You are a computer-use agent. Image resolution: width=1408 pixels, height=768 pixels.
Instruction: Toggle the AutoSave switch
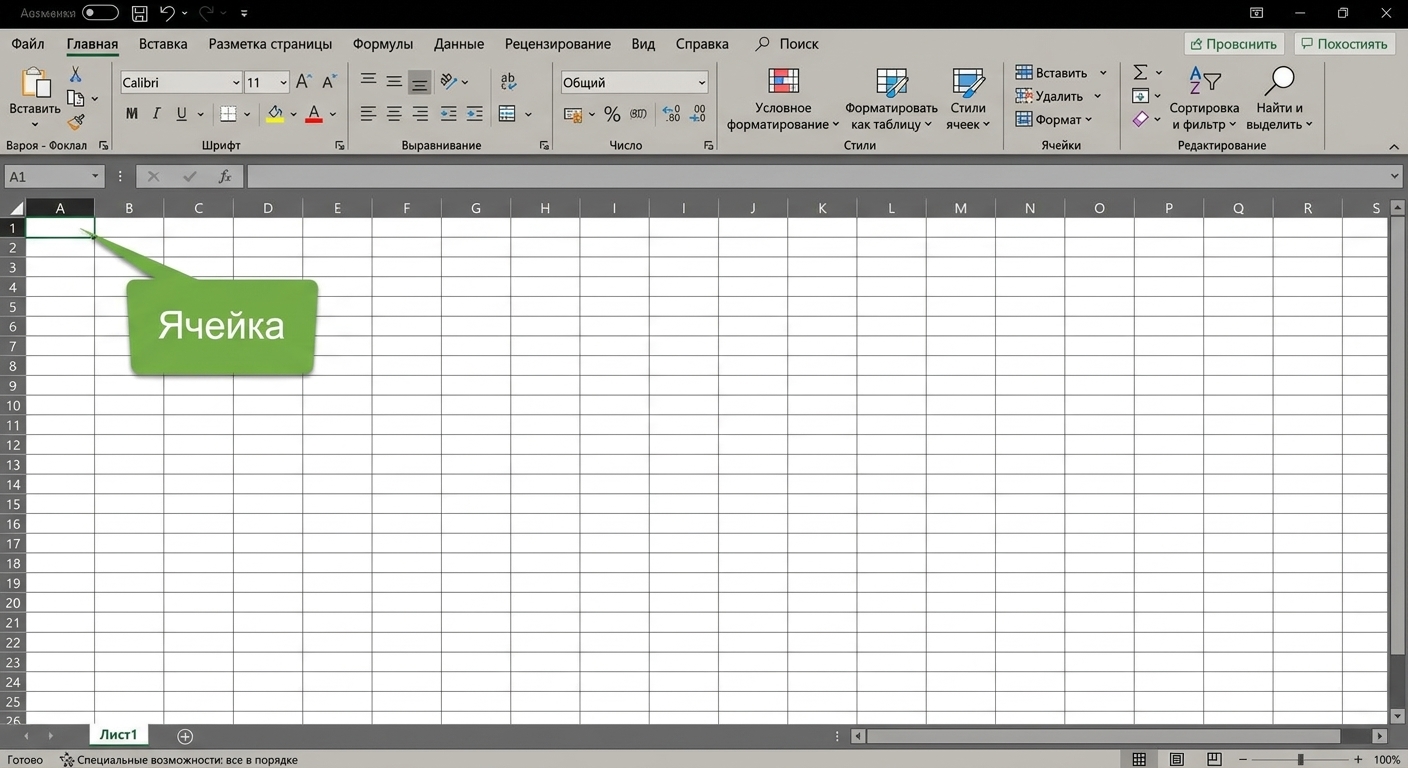tap(100, 13)
